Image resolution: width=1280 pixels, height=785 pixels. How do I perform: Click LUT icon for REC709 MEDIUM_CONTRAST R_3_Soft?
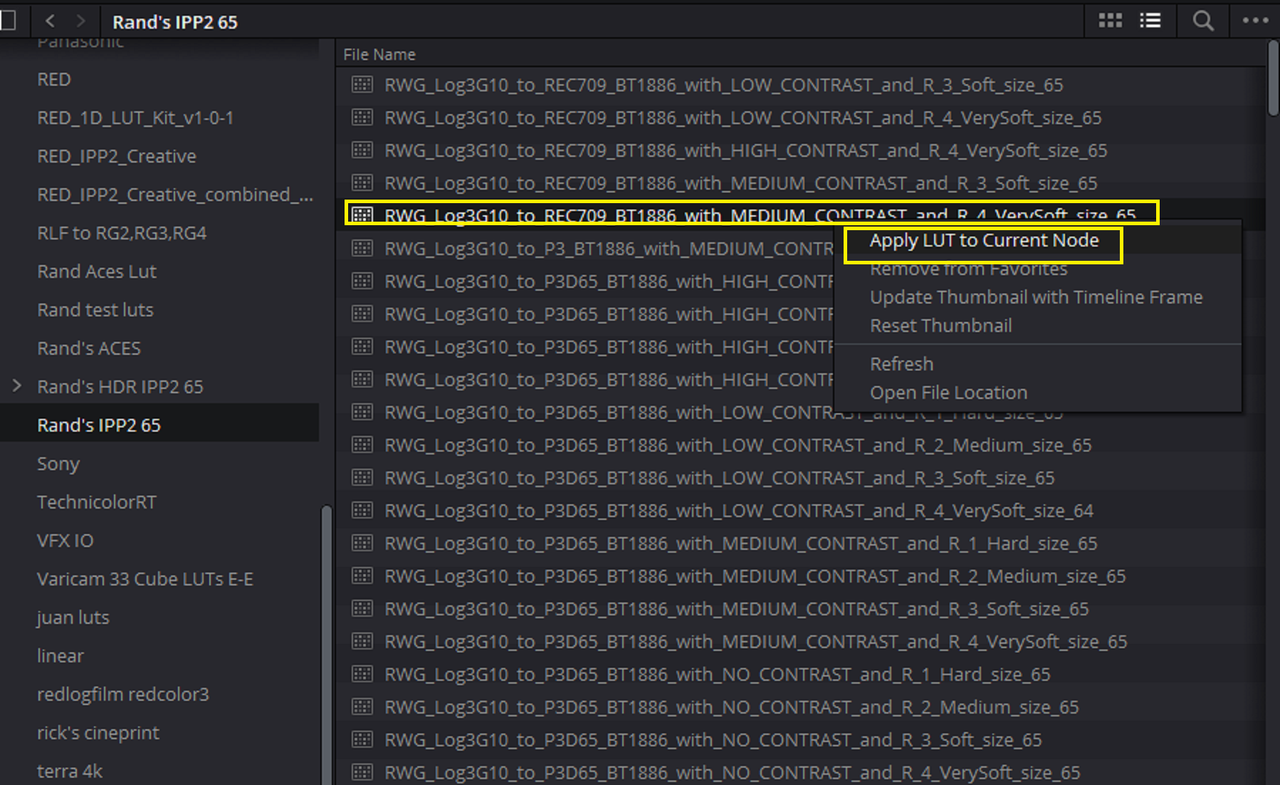coord(362,183)
